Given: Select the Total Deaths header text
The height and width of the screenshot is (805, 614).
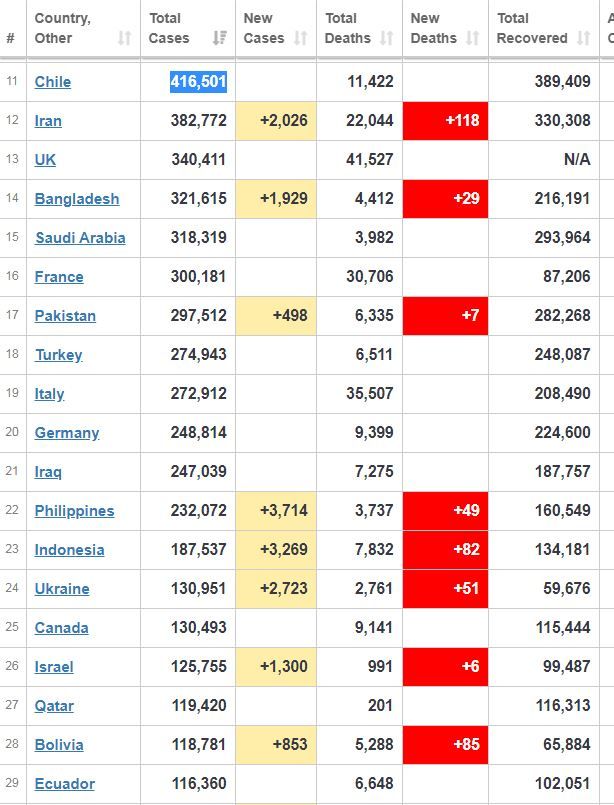Looking at the screenshot, I should coord(348,28).
